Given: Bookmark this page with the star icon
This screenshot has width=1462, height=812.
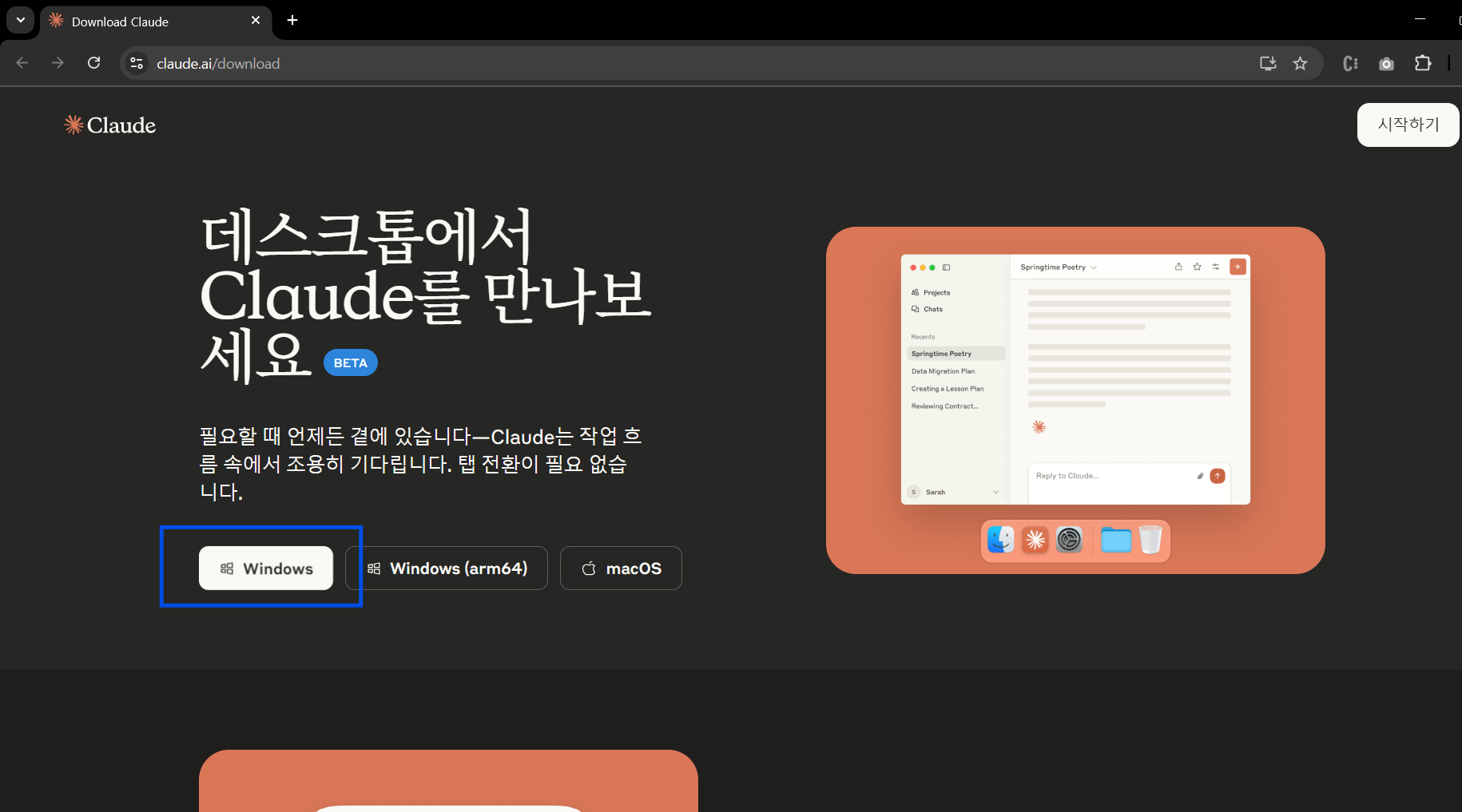Looking at the screenshot, I should [x=1301, y=63].
